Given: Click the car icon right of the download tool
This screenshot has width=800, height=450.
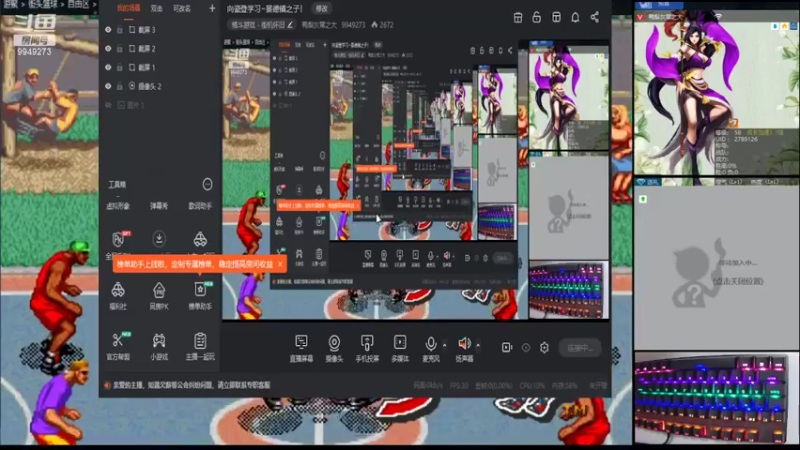Looking at the screenshot, I should point(200,238).
